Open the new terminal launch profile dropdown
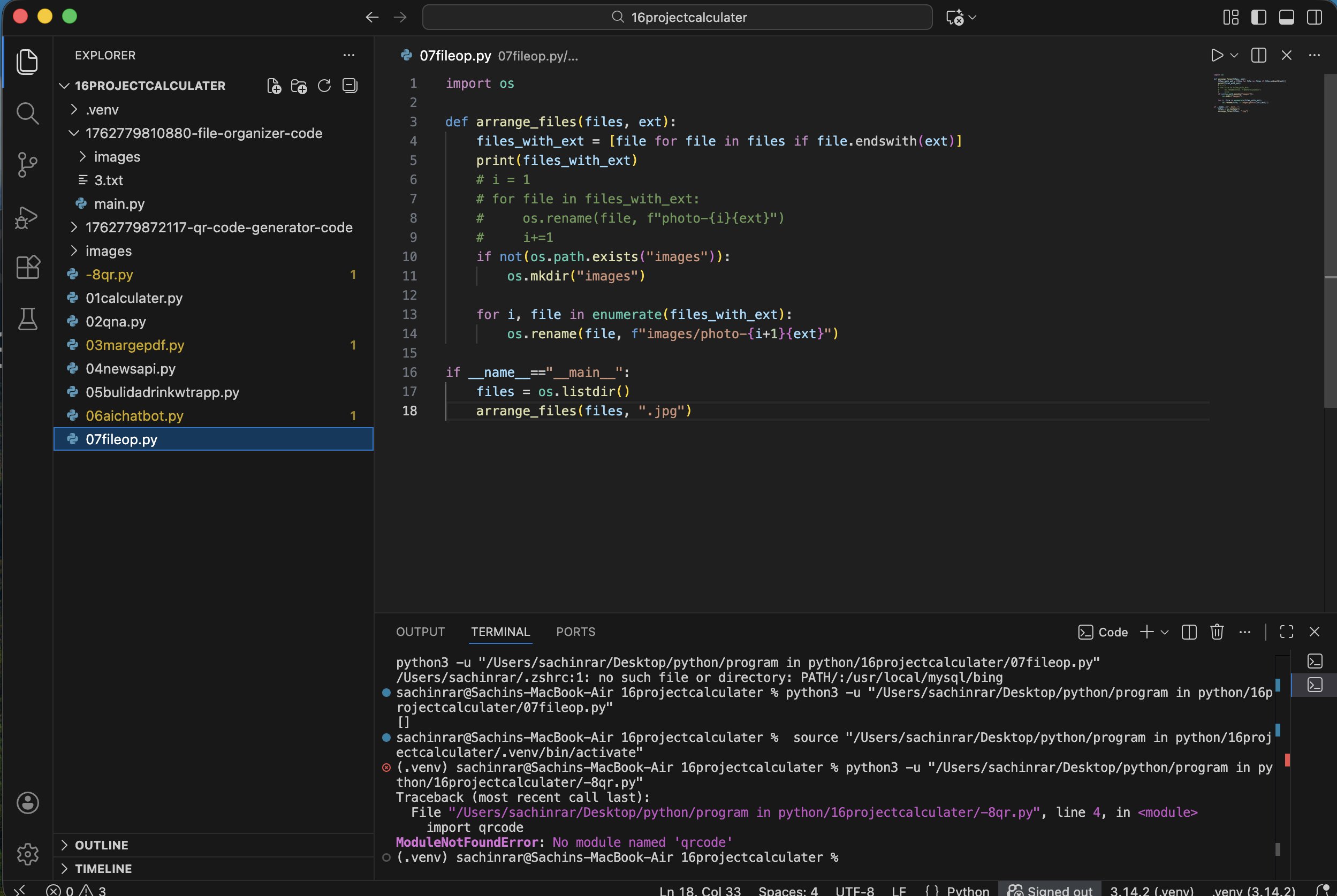The height and width of the screenshot is (896, 1337). click(x=1165, y=632)
